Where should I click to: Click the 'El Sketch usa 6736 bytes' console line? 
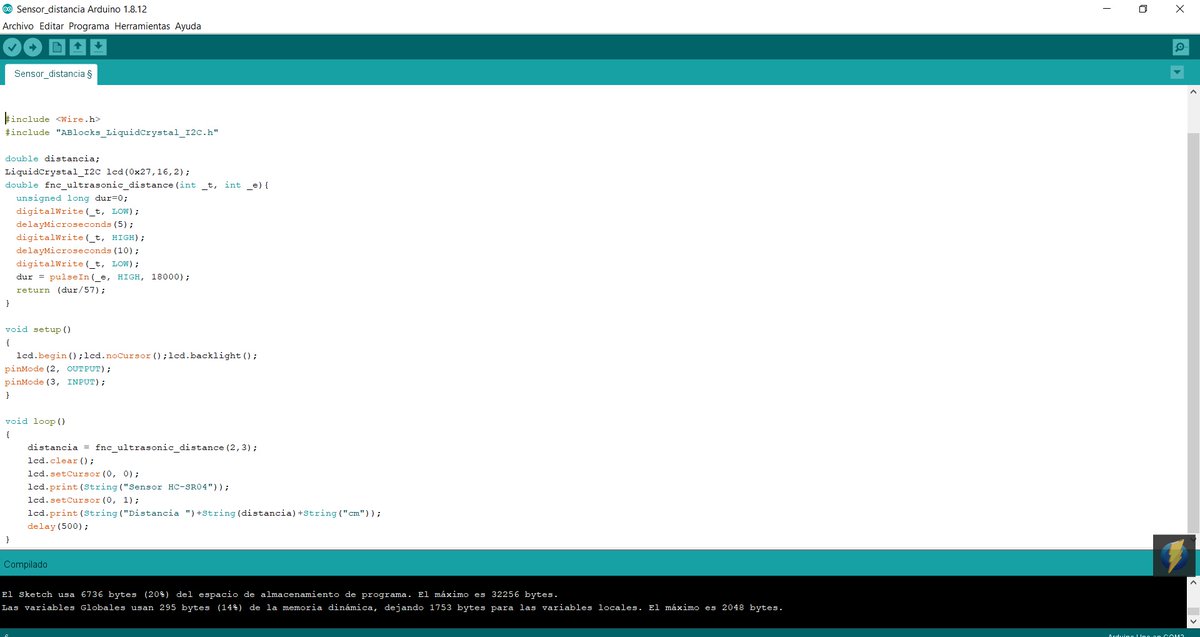(x=280, y=594)
